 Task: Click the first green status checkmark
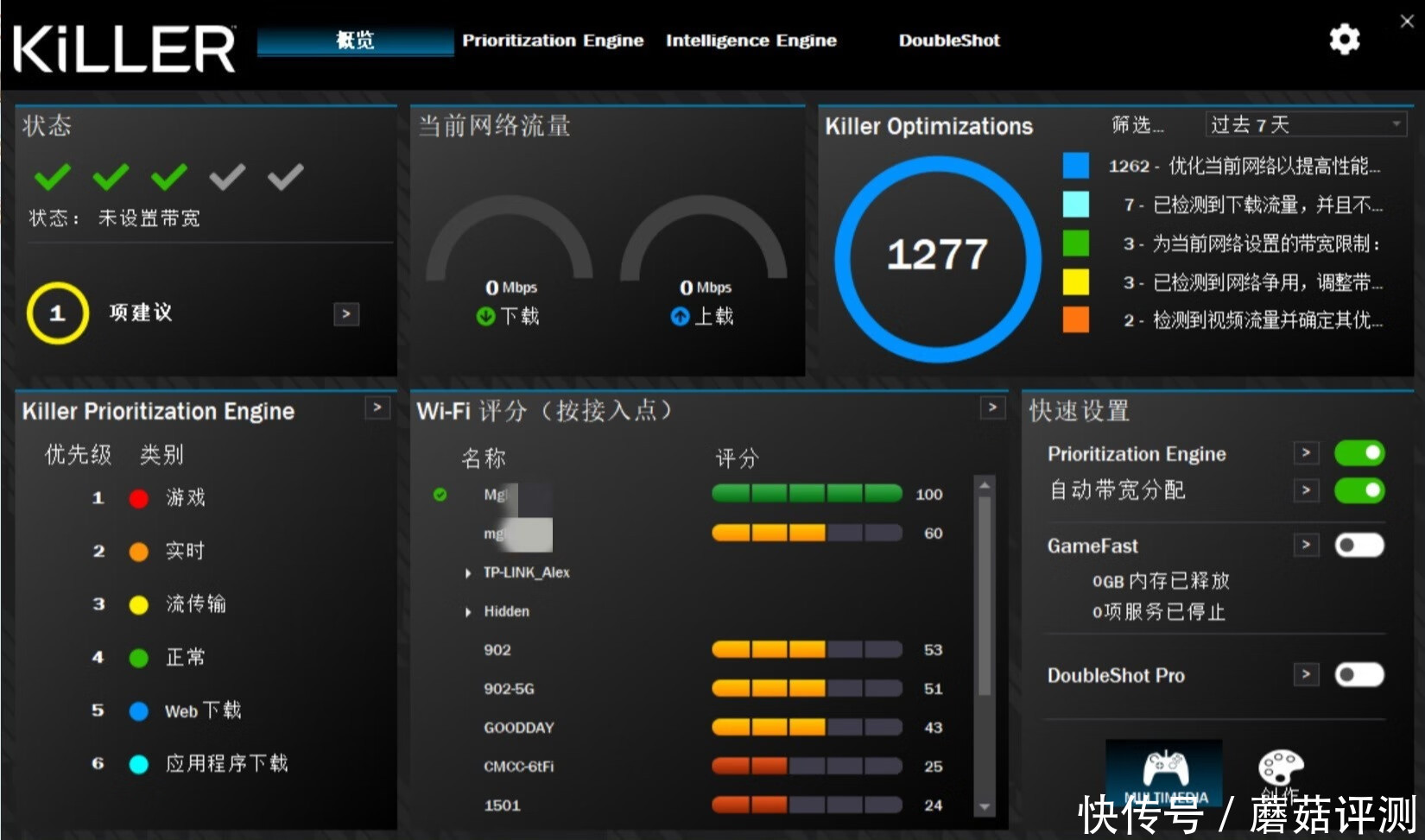tap(53, 176)
